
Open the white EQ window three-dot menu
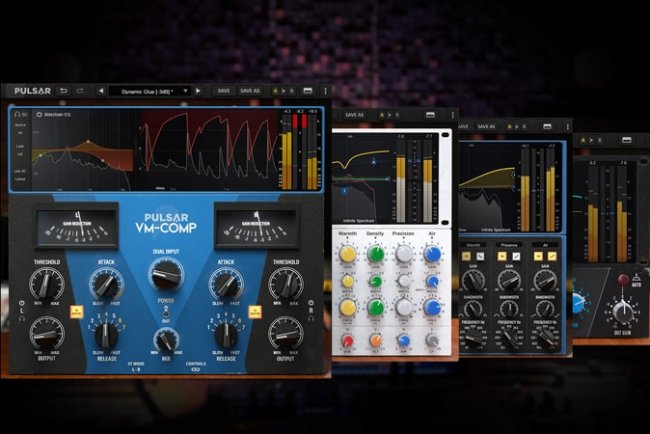pos(453,115)
